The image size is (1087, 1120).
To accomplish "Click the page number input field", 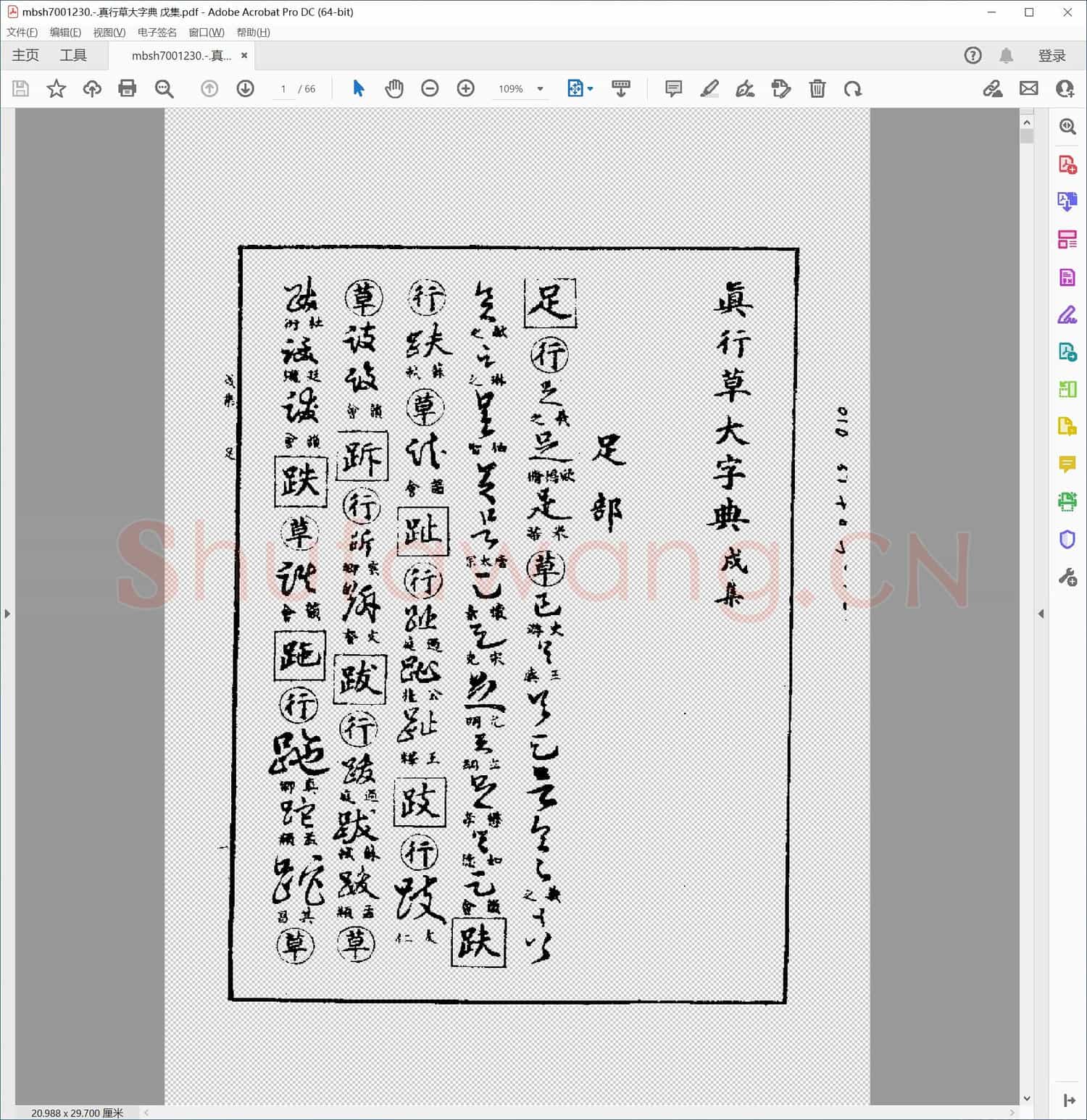I will pos(283,88).
